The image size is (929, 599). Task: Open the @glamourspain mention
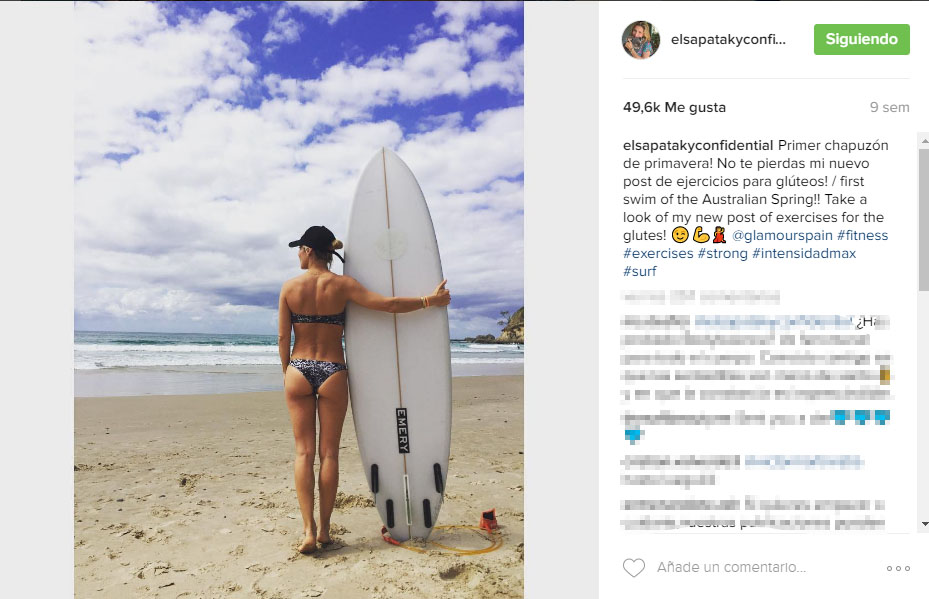(x=782, y=235)
